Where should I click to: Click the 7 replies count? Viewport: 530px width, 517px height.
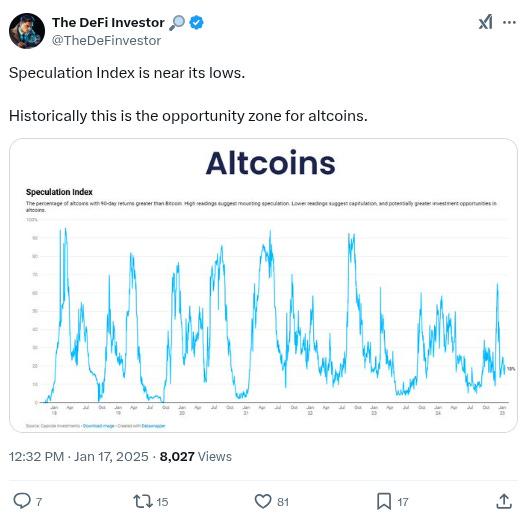point(39,502)
